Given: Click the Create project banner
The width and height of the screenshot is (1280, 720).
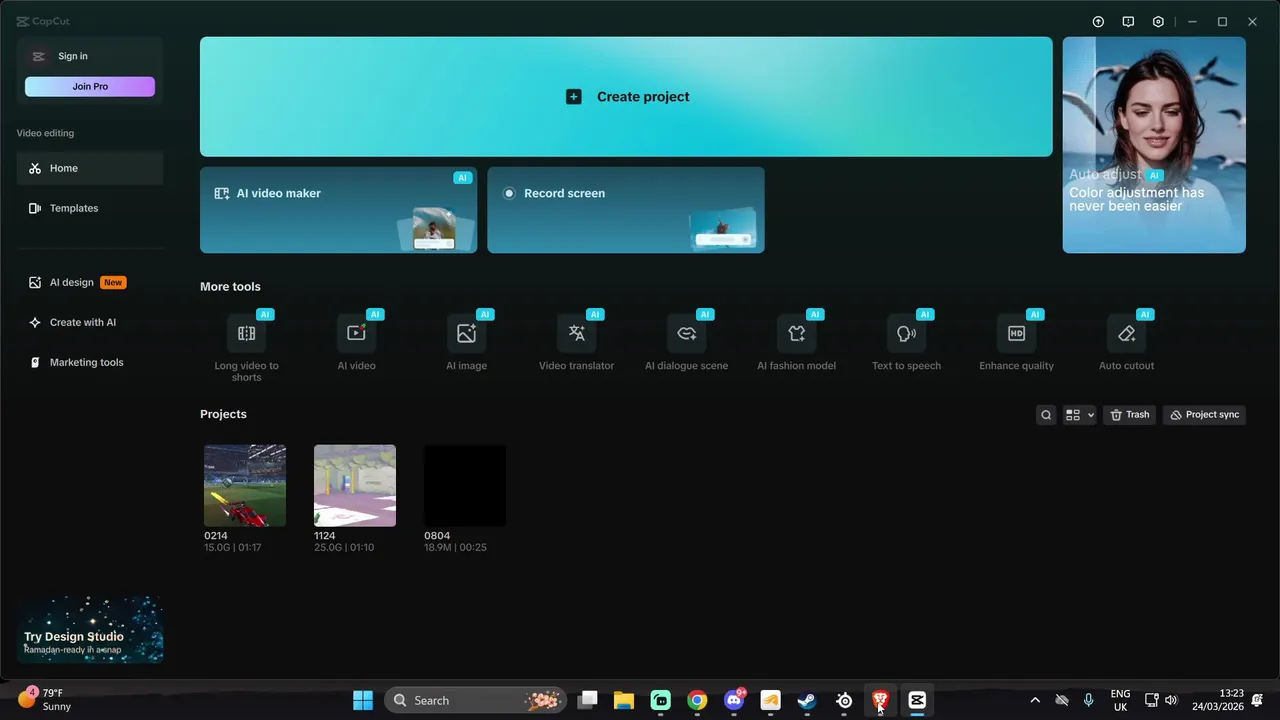Looking at the screenshot, I should 626,97.
